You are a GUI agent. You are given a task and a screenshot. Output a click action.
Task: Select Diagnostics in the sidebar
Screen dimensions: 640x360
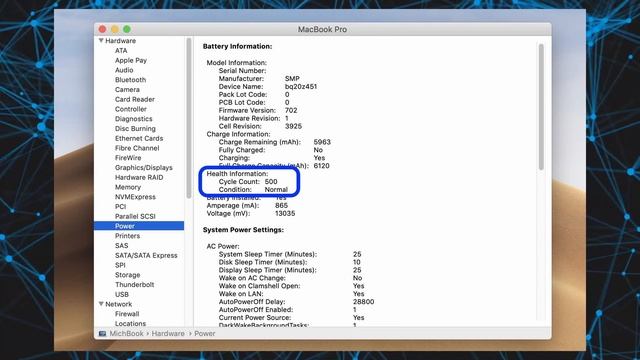[133, 119]
